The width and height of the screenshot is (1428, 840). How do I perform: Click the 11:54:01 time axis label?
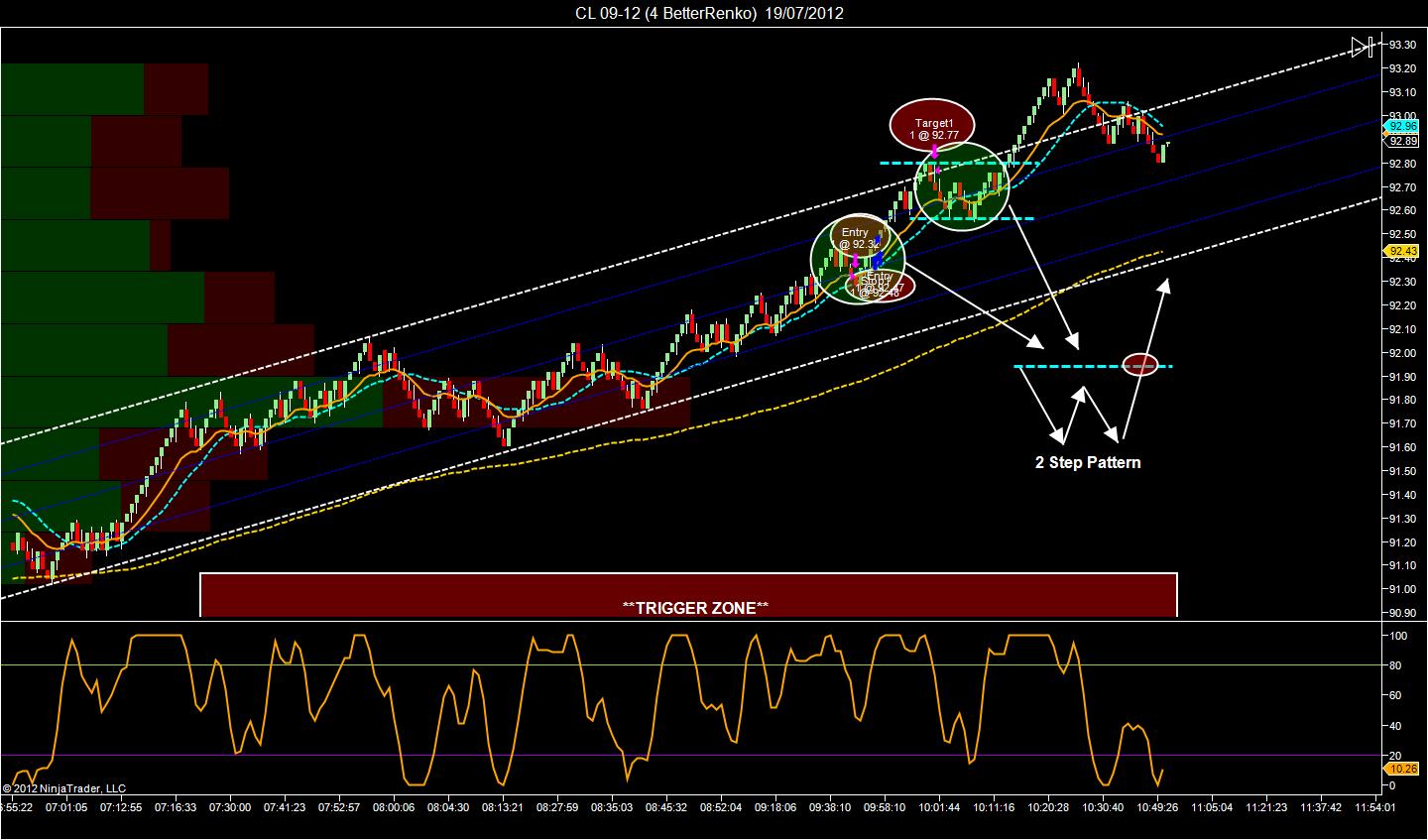pos(1374,807)
